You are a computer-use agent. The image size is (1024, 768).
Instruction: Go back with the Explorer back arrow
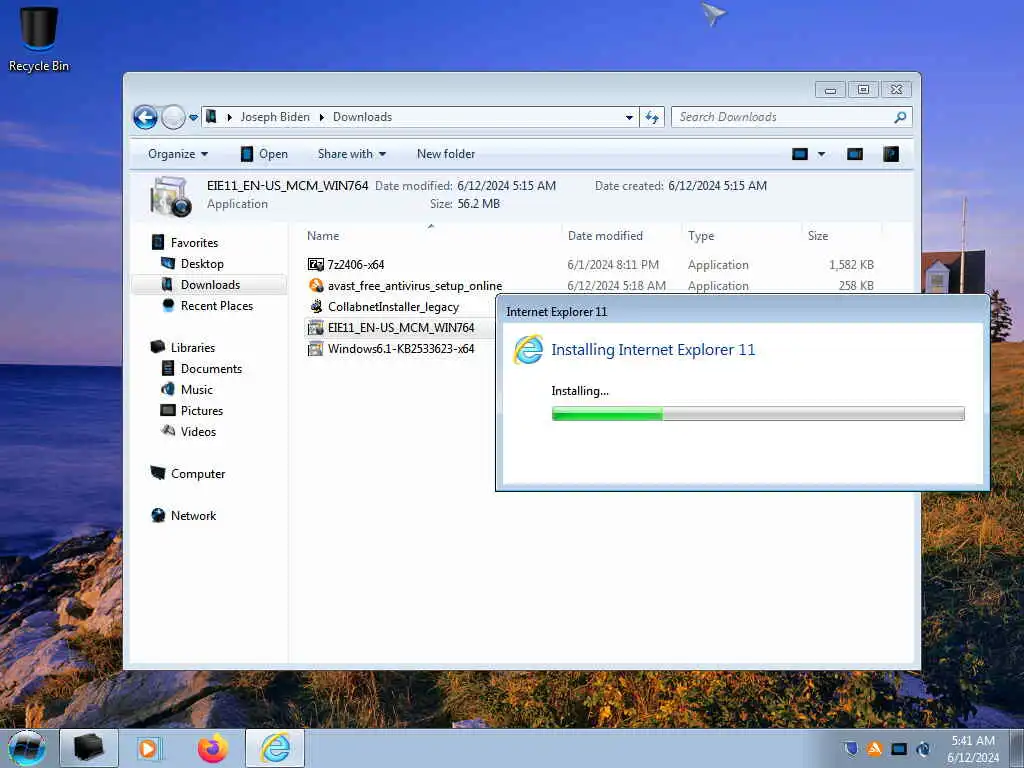pyautogui.click(x=145, y=118)
